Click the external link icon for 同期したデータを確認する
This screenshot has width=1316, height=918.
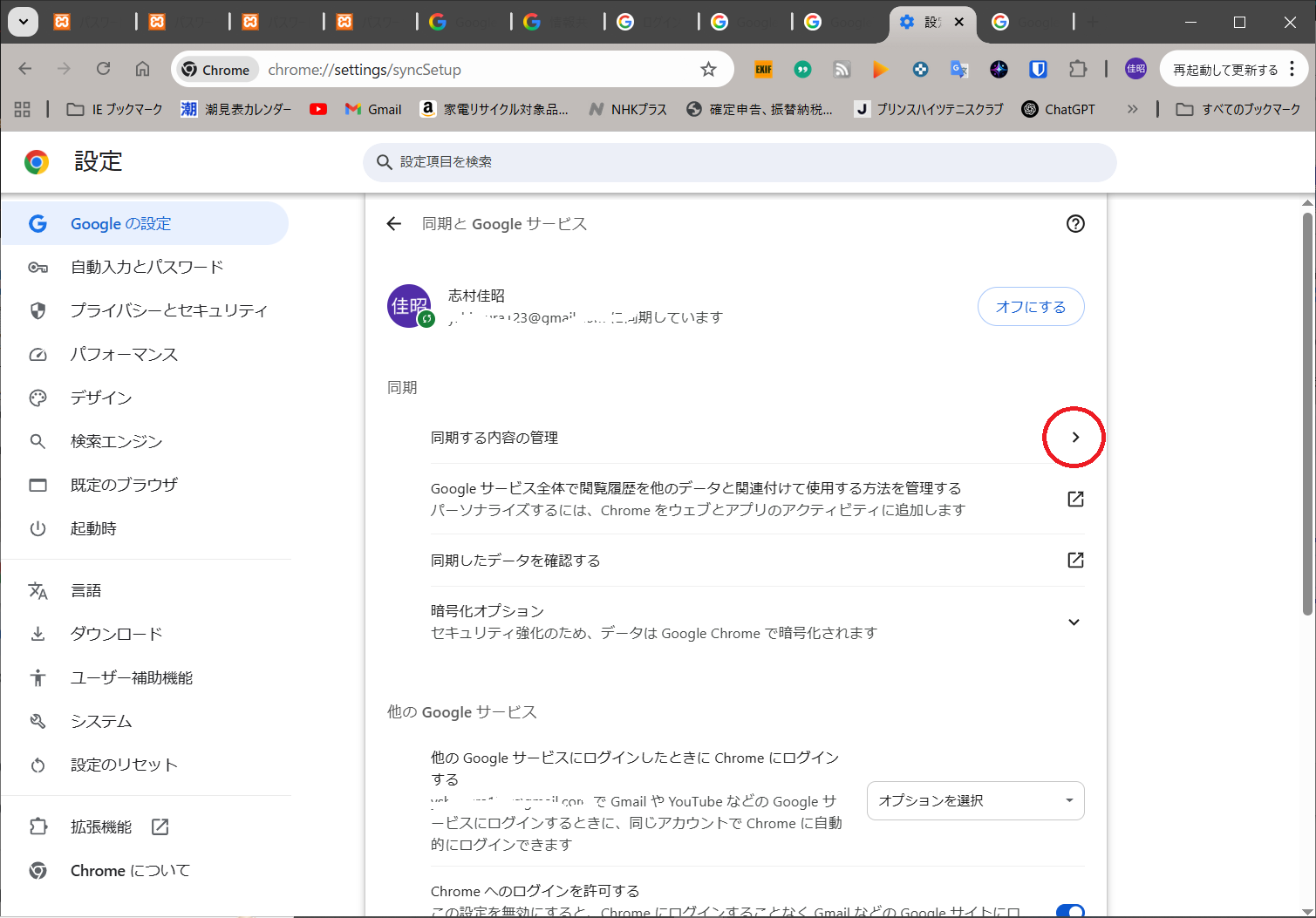(1075, 560)
